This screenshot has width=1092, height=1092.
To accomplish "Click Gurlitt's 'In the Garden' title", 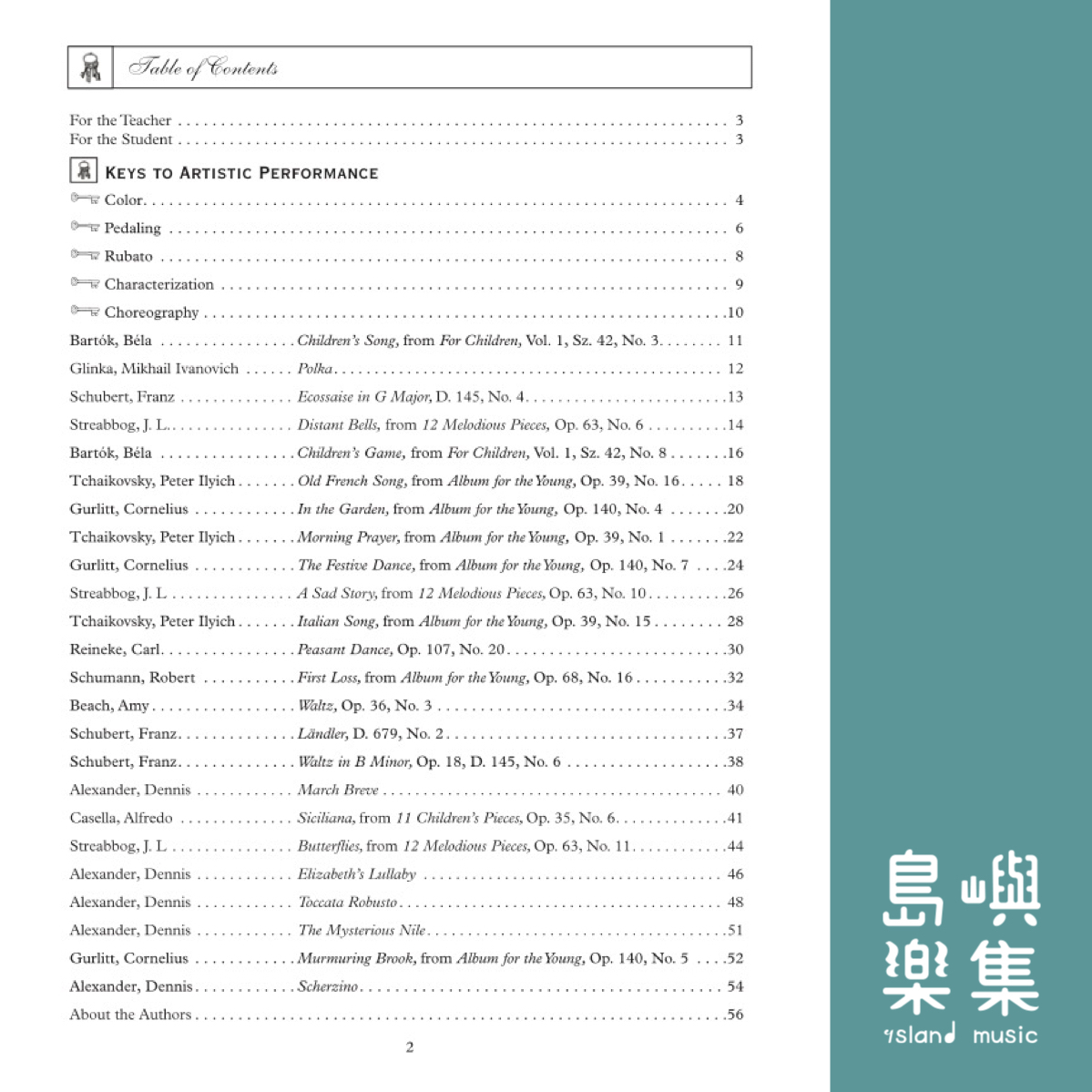I will click(x=342, y=509).
